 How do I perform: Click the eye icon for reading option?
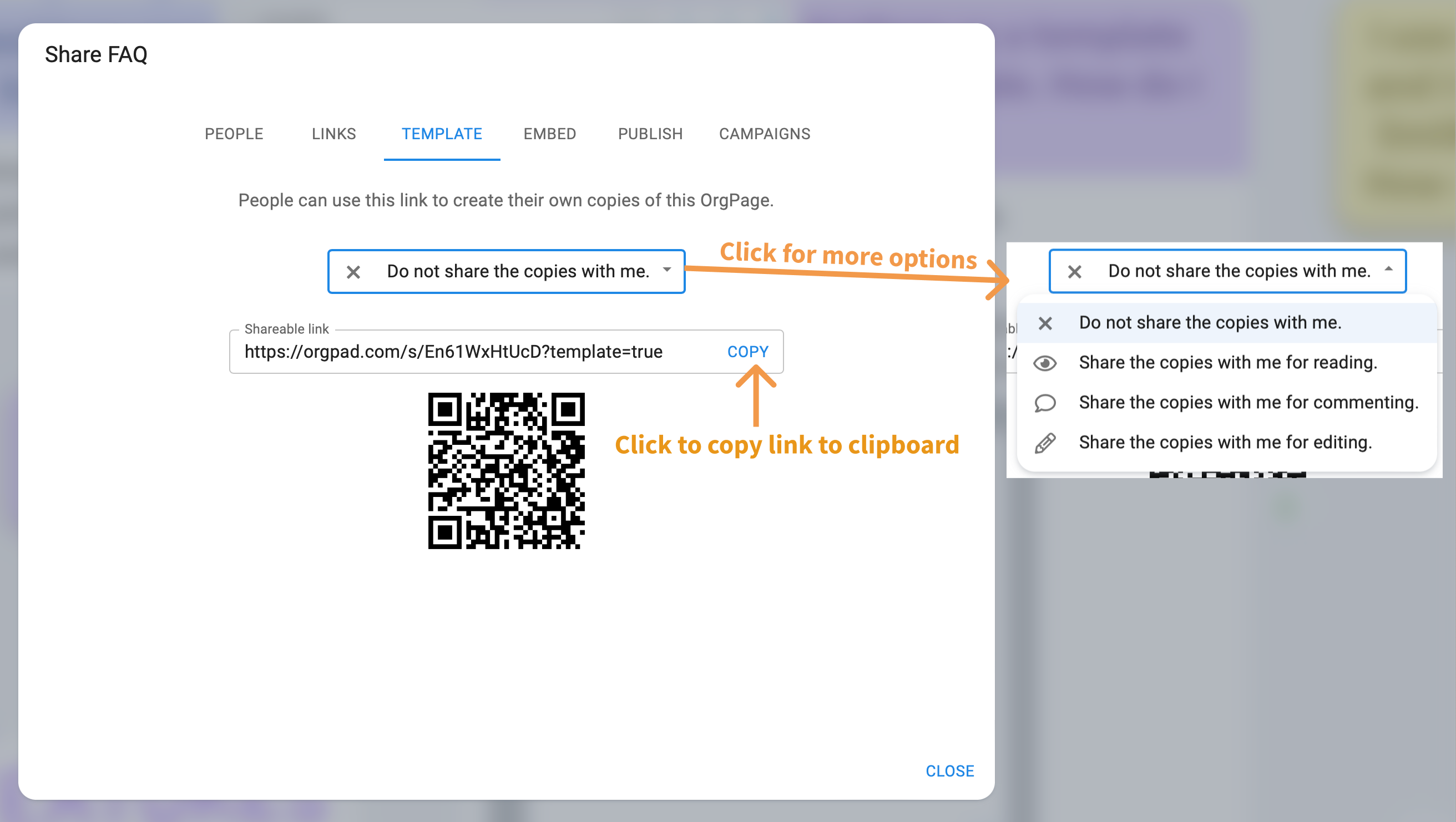pos(1044,363)
